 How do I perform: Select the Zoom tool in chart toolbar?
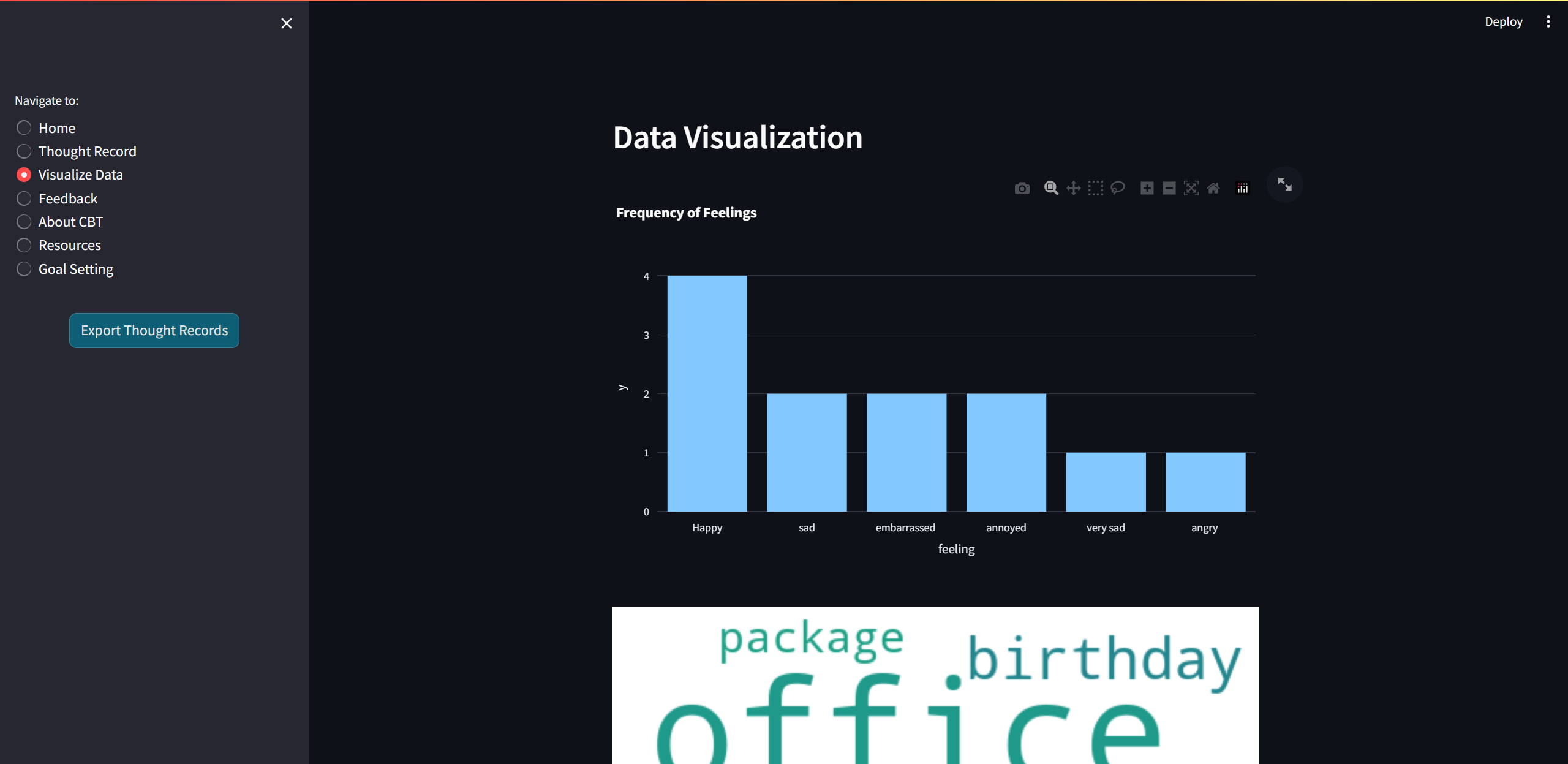[x=1051, y=188]
